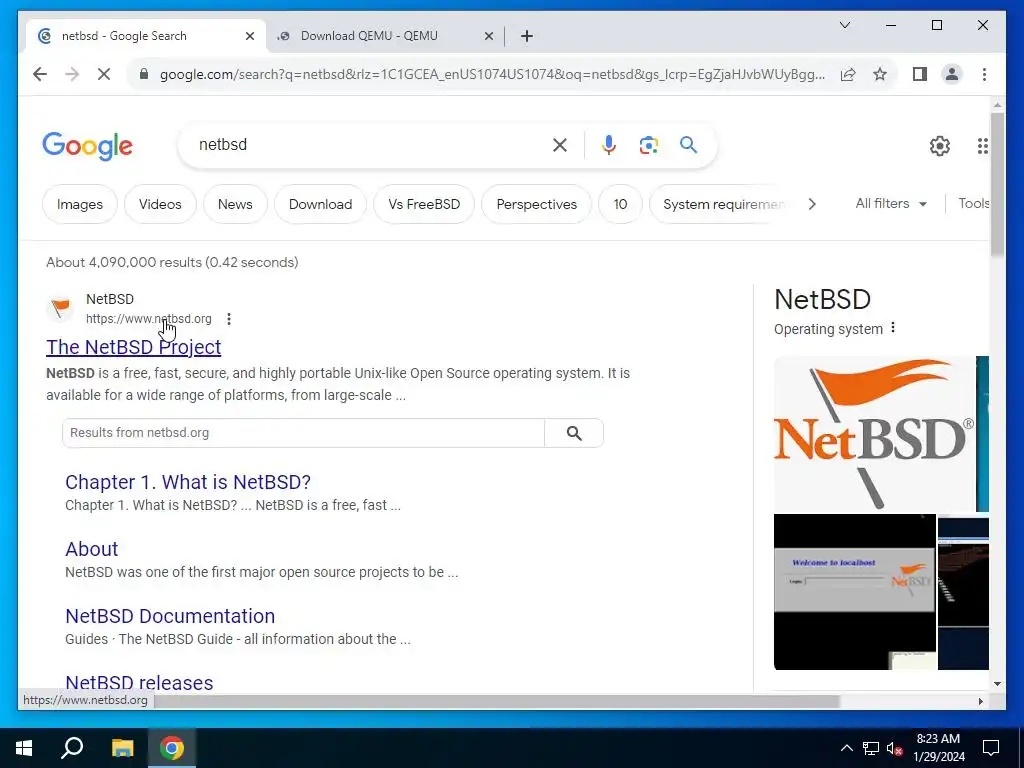Open the About sitelink

tap(91, 549)
